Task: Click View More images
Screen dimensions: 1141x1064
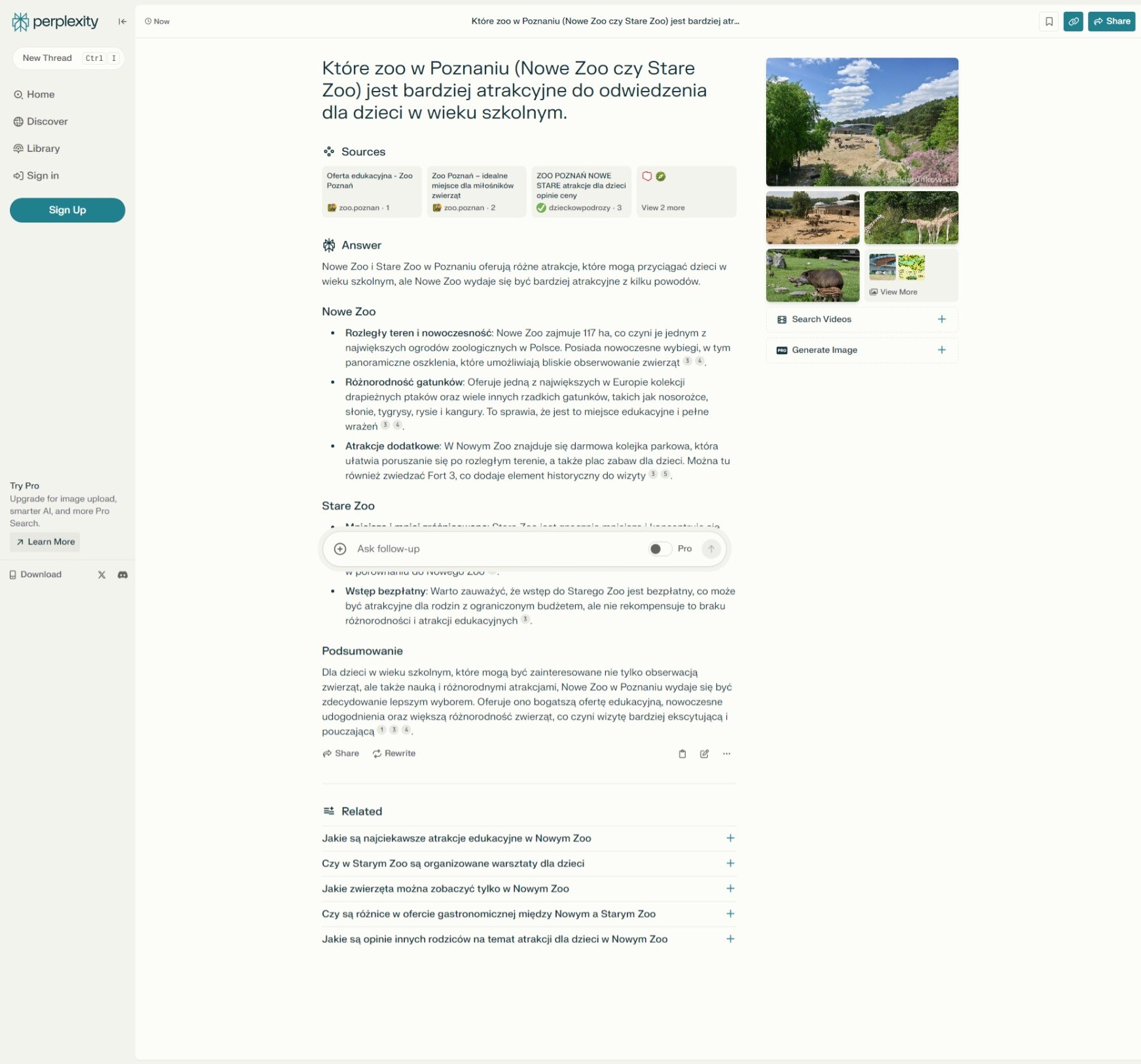Action: click(911, 275)
